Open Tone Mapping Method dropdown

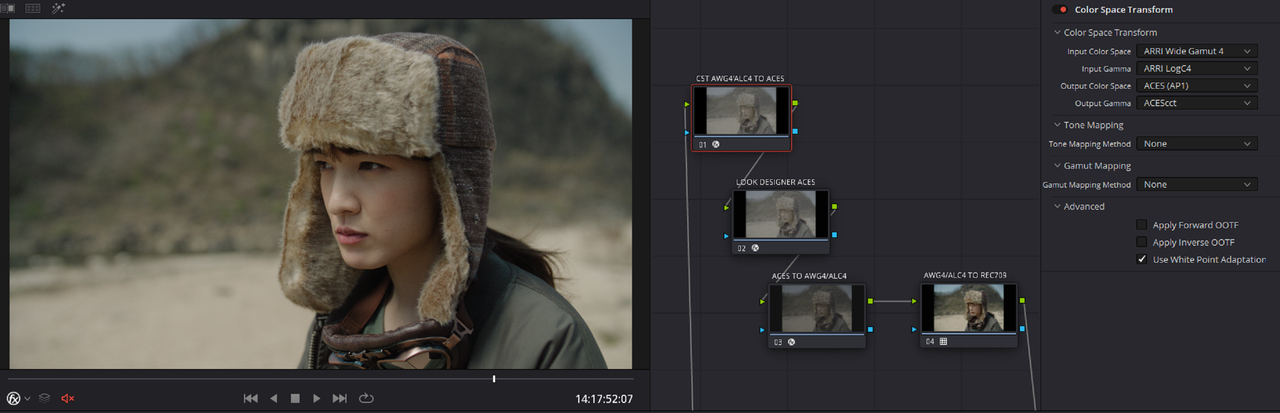tap(1196, 144)
